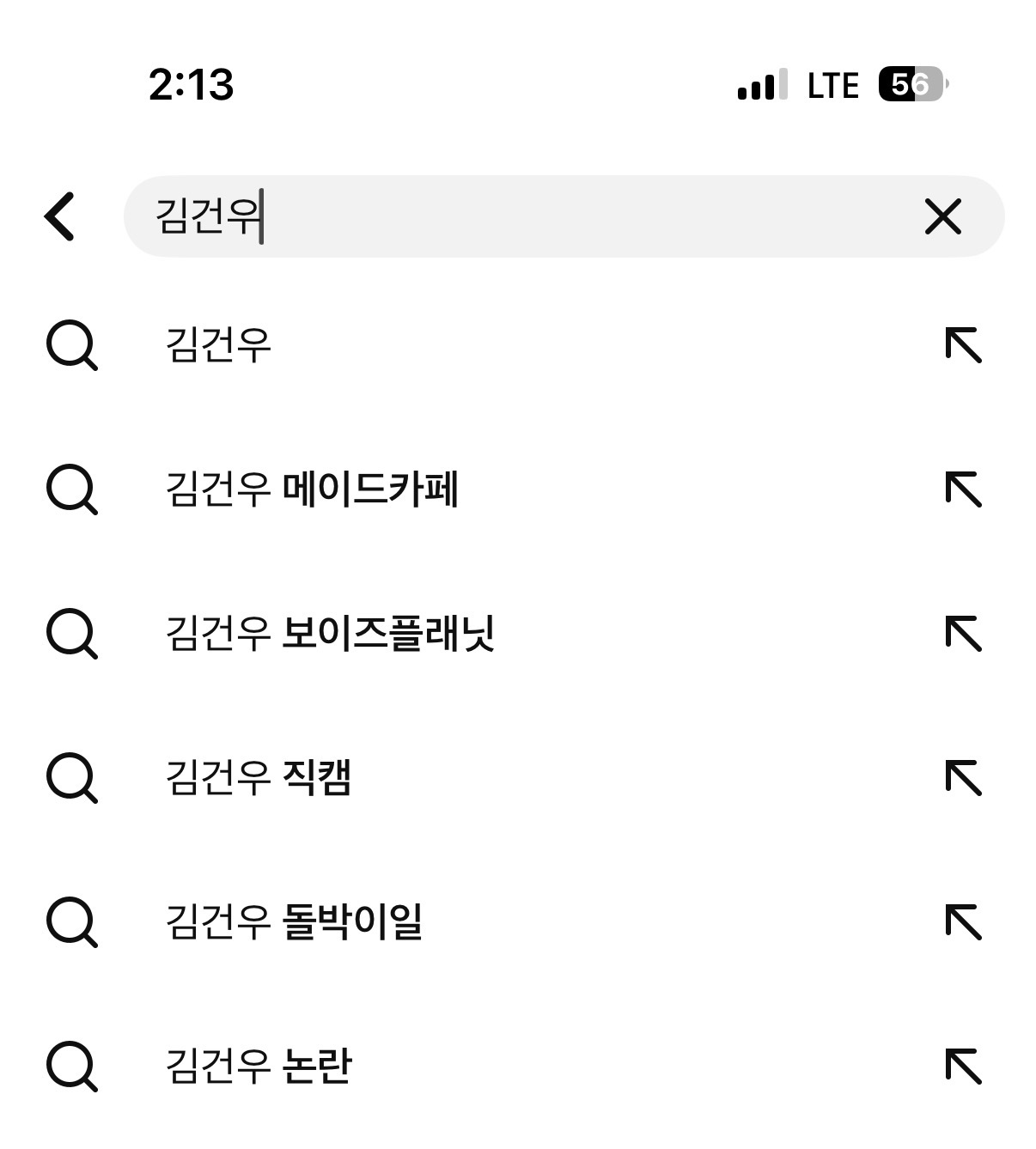Select the suggestion 김건우 메이드카페

[x=312, y=489]
